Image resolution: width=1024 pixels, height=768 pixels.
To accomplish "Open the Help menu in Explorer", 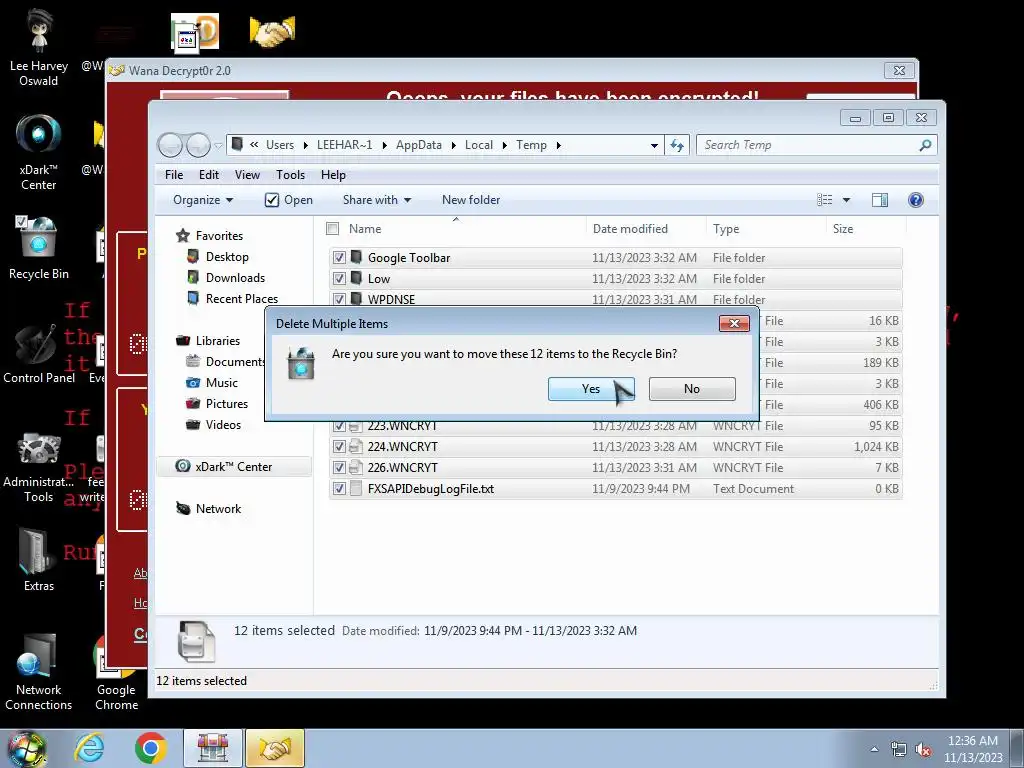I will [x=333, y=175].
